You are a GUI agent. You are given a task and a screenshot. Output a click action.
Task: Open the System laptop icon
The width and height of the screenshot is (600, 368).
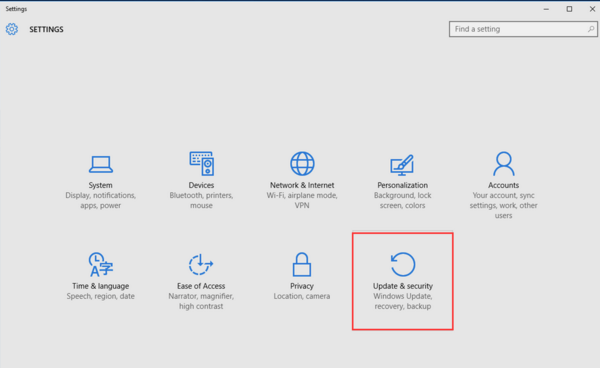(x=101, y=164)
